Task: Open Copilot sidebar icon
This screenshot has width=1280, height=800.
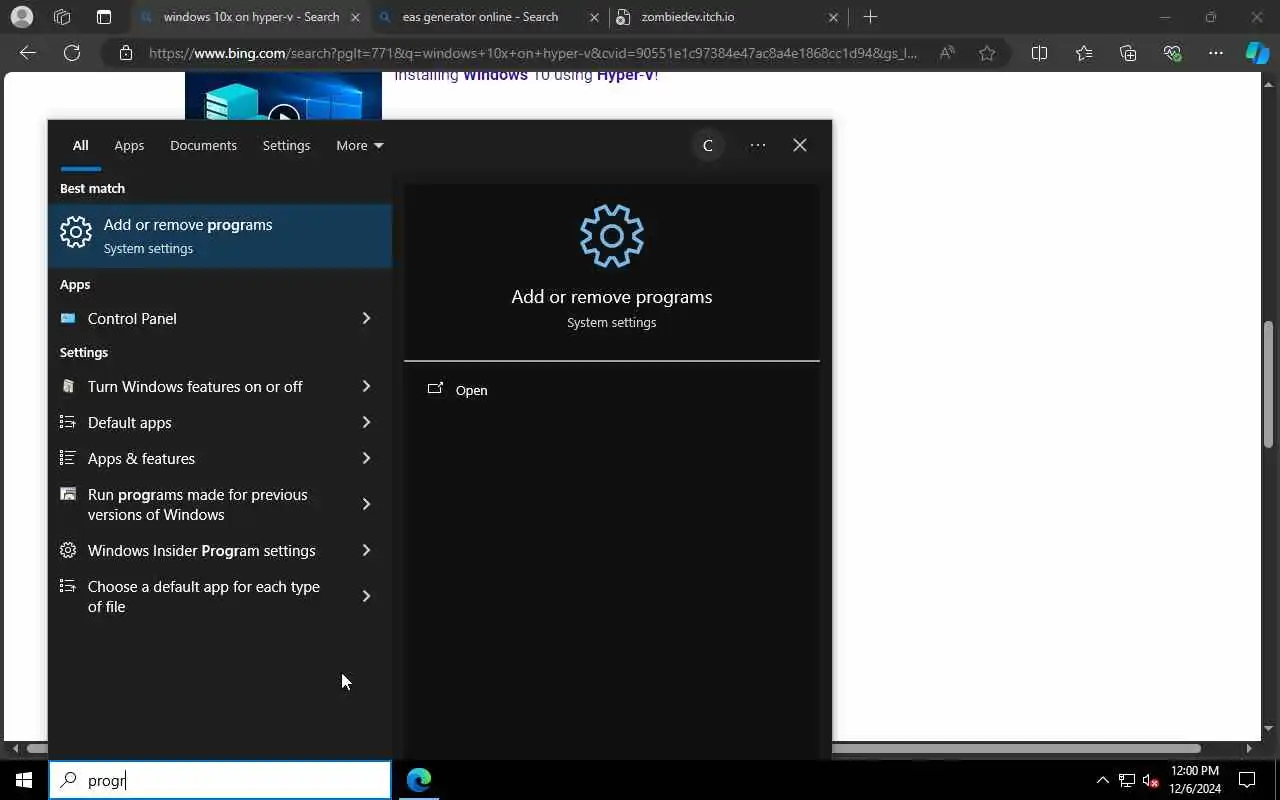Action: [1257, 53]
